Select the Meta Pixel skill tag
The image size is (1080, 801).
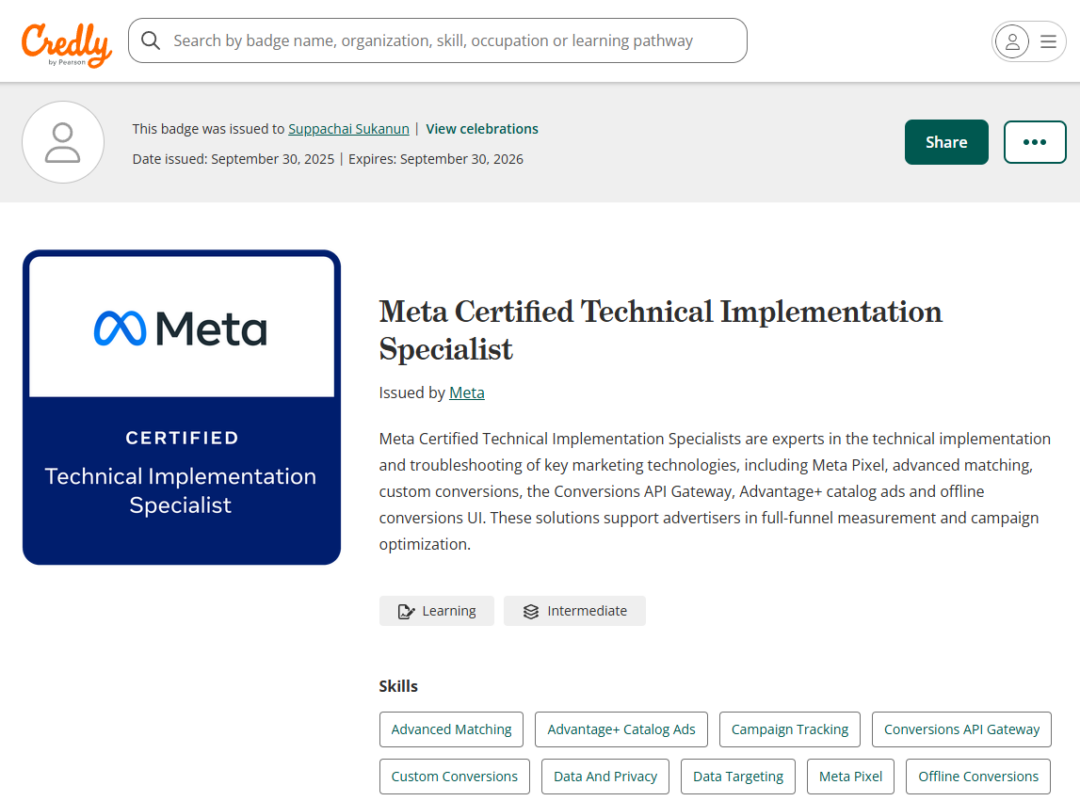(x=850, y=776)
